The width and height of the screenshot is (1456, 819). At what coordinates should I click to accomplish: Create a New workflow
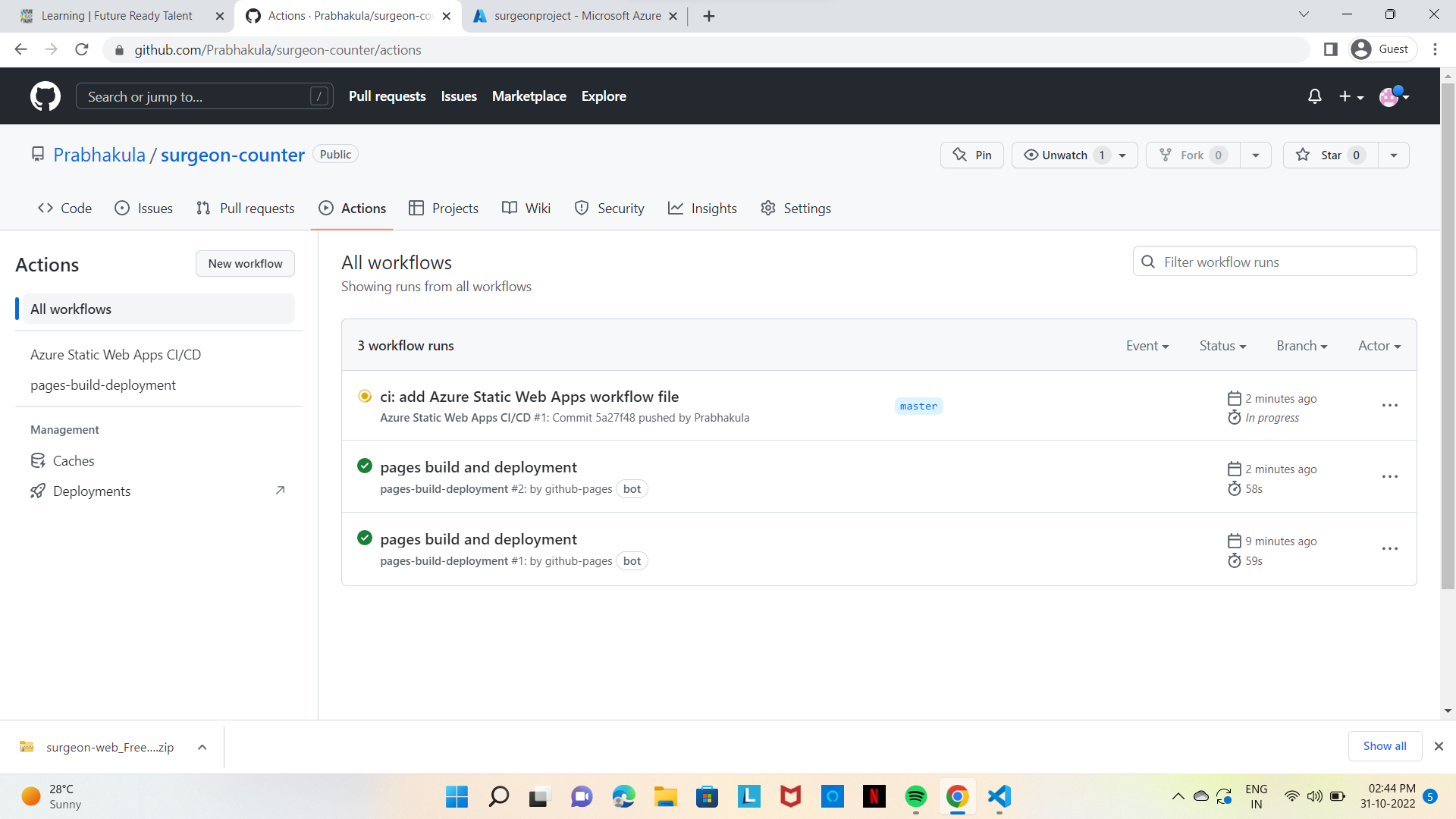point(244,263)
